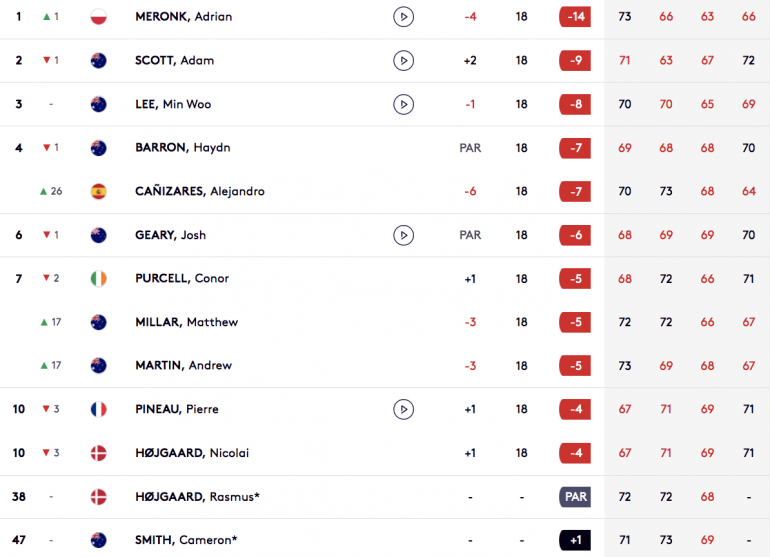This screenshot has width=770, height=557.
Task: Click the Denmark flag beside Nicolai Højgaard
Action: [99, 453]
